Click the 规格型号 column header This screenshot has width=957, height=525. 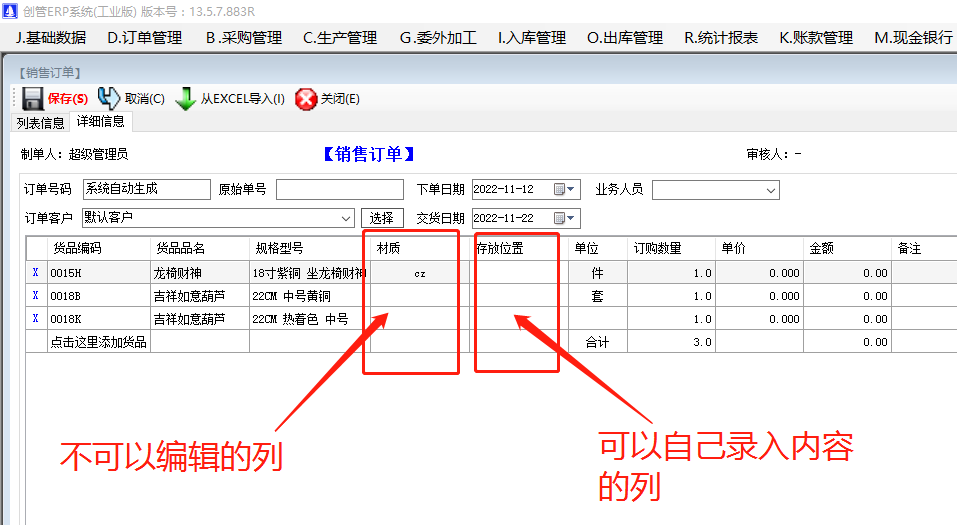(310, 248)
